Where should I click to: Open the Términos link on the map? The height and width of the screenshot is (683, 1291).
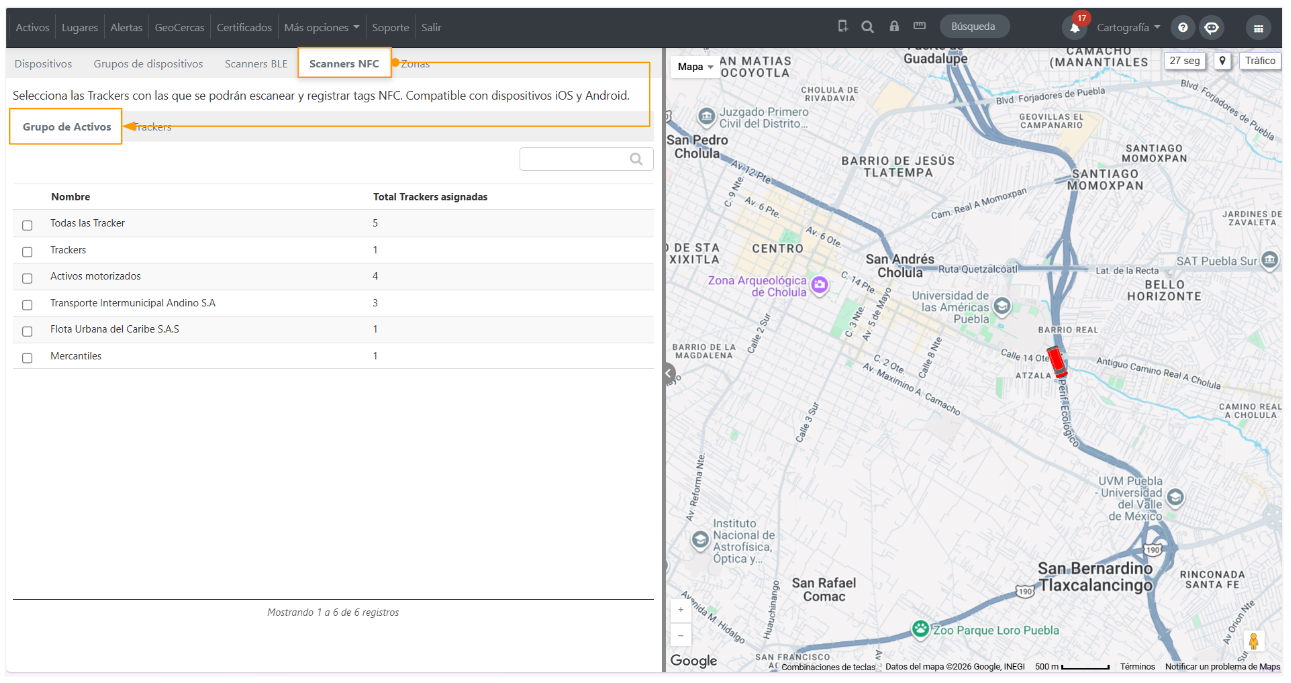click(x=1137, y=667)
